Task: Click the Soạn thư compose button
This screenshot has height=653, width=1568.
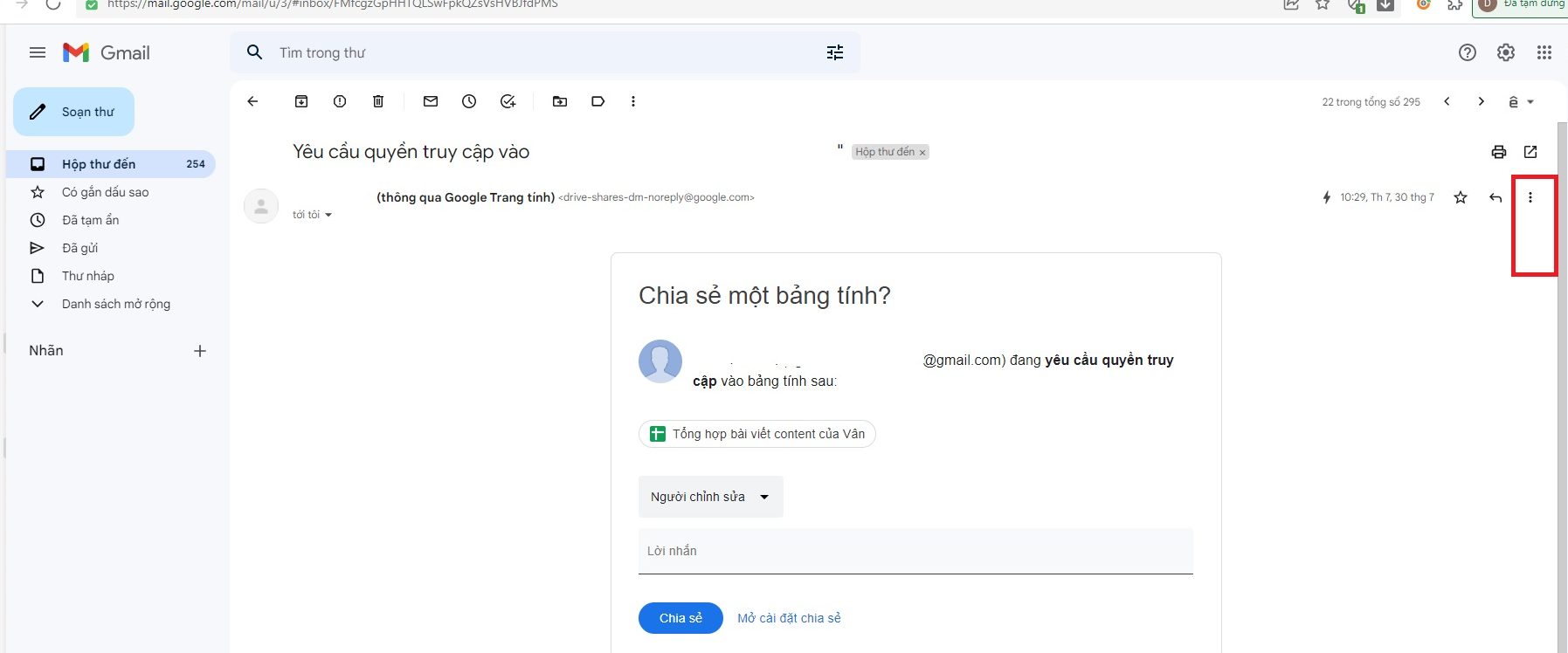Action: click(74, 112)
